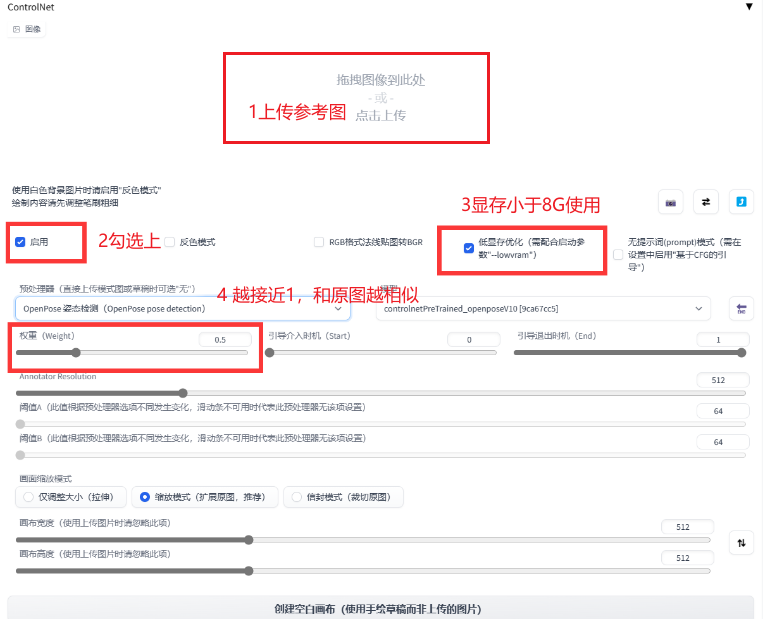Viewport: 770px width, 619px height.
Task: Select 仅调整大小 (拉伸) resize mode
Action: point(29,497)
